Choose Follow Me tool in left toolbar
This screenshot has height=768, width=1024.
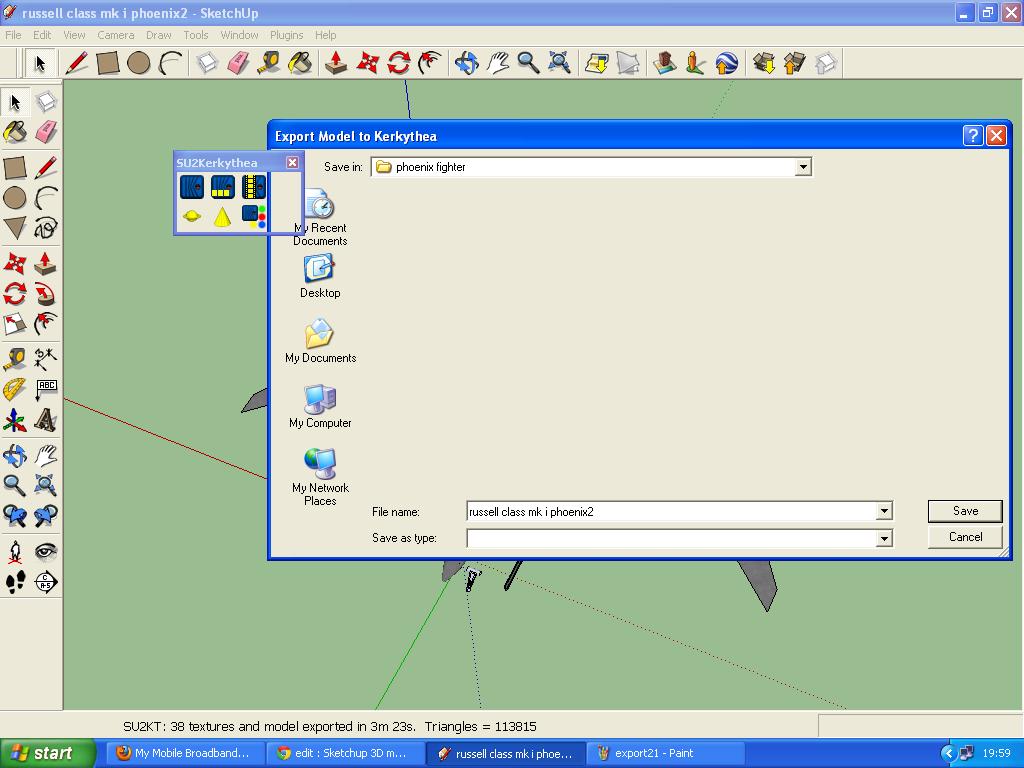coord(46,293)
